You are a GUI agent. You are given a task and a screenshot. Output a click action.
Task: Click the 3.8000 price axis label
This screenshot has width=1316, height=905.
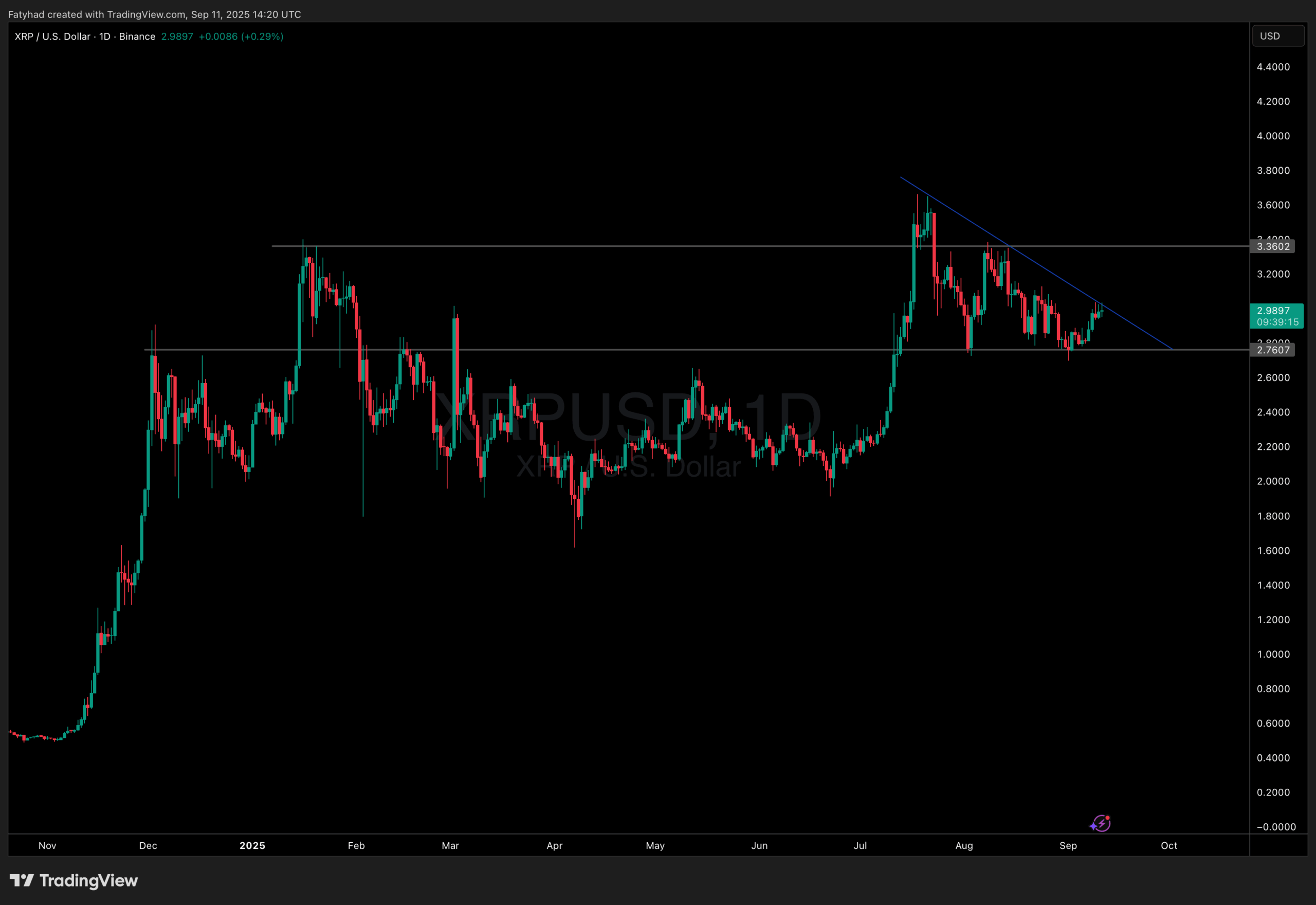[x=1273, y=171]
